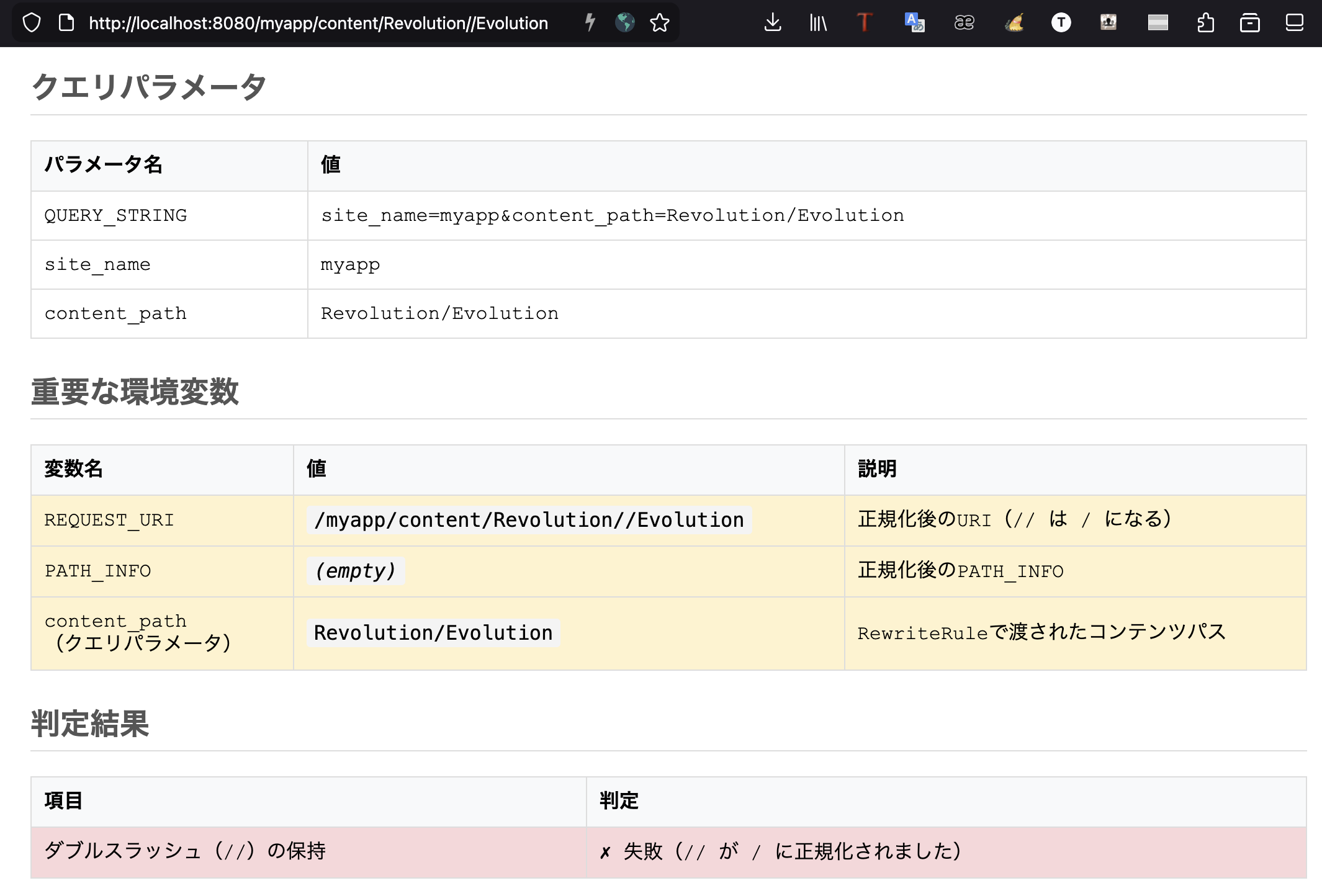Click the Revolution/Evolution highlighted code value
Image resolution: width=1322 pixels, height=896 pixels.
click(x=433, y=633)
